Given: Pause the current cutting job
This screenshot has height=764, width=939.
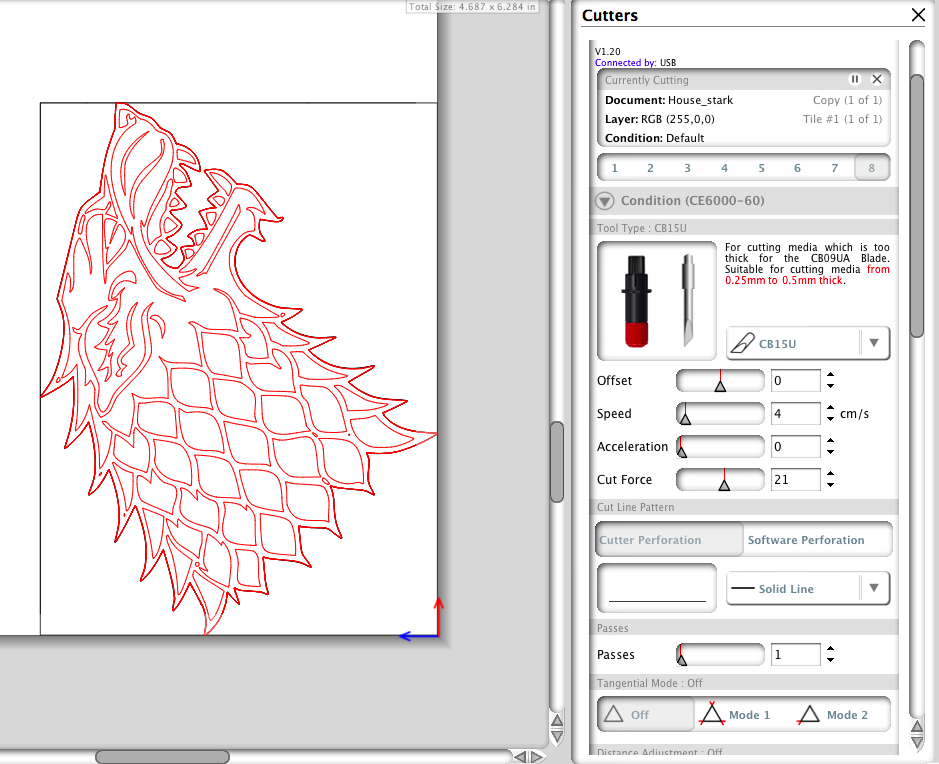Looking at the screenshot, I should [x=855, y=79].
